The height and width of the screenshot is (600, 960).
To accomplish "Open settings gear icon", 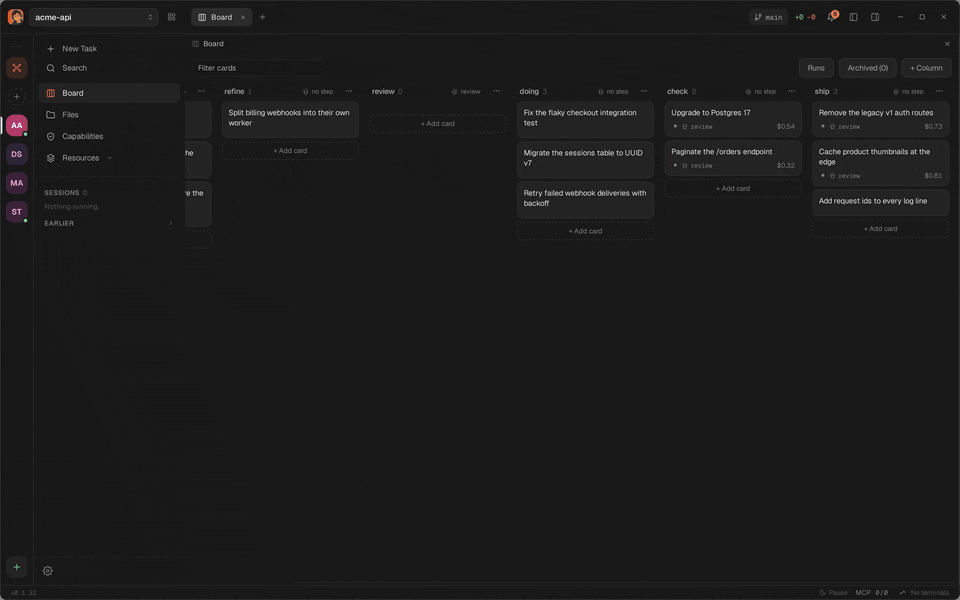I will (48, 571).
